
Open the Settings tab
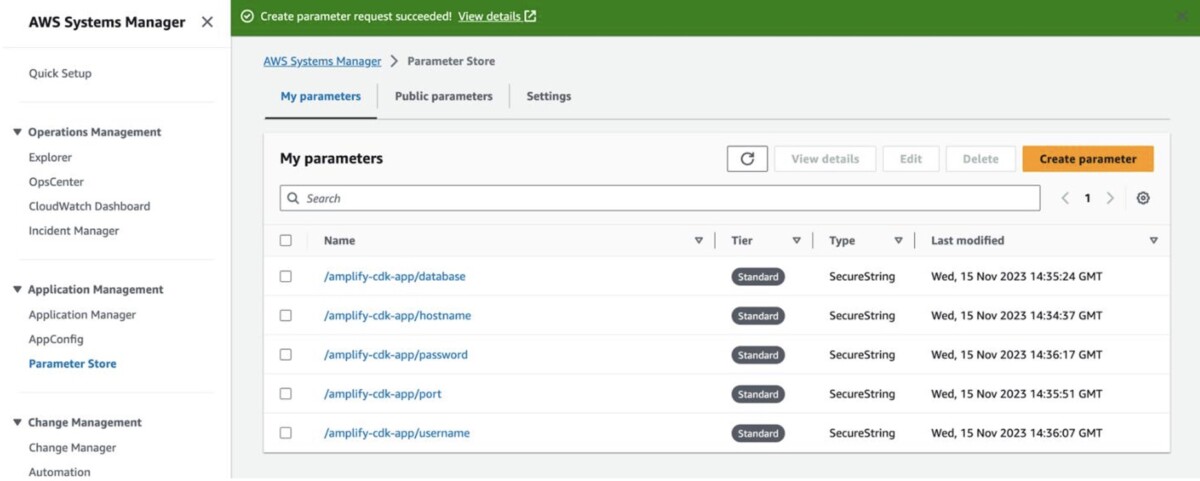click(x=549, y=96)
